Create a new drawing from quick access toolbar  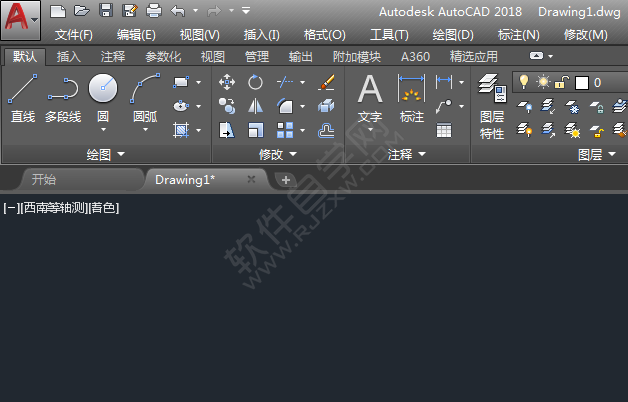58,11
